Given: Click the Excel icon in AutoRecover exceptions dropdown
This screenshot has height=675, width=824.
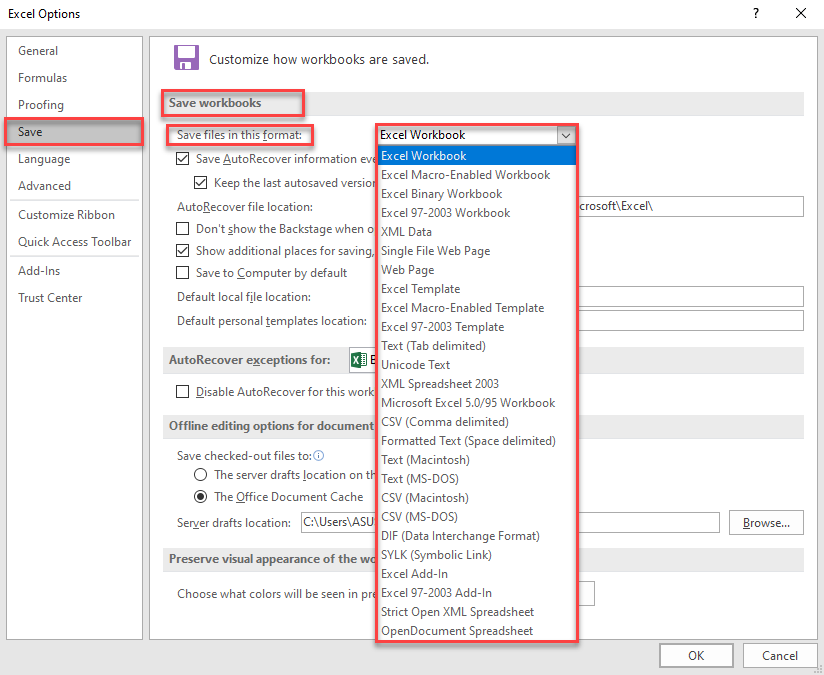Looking at the screenshot, I should pos(359,360).
